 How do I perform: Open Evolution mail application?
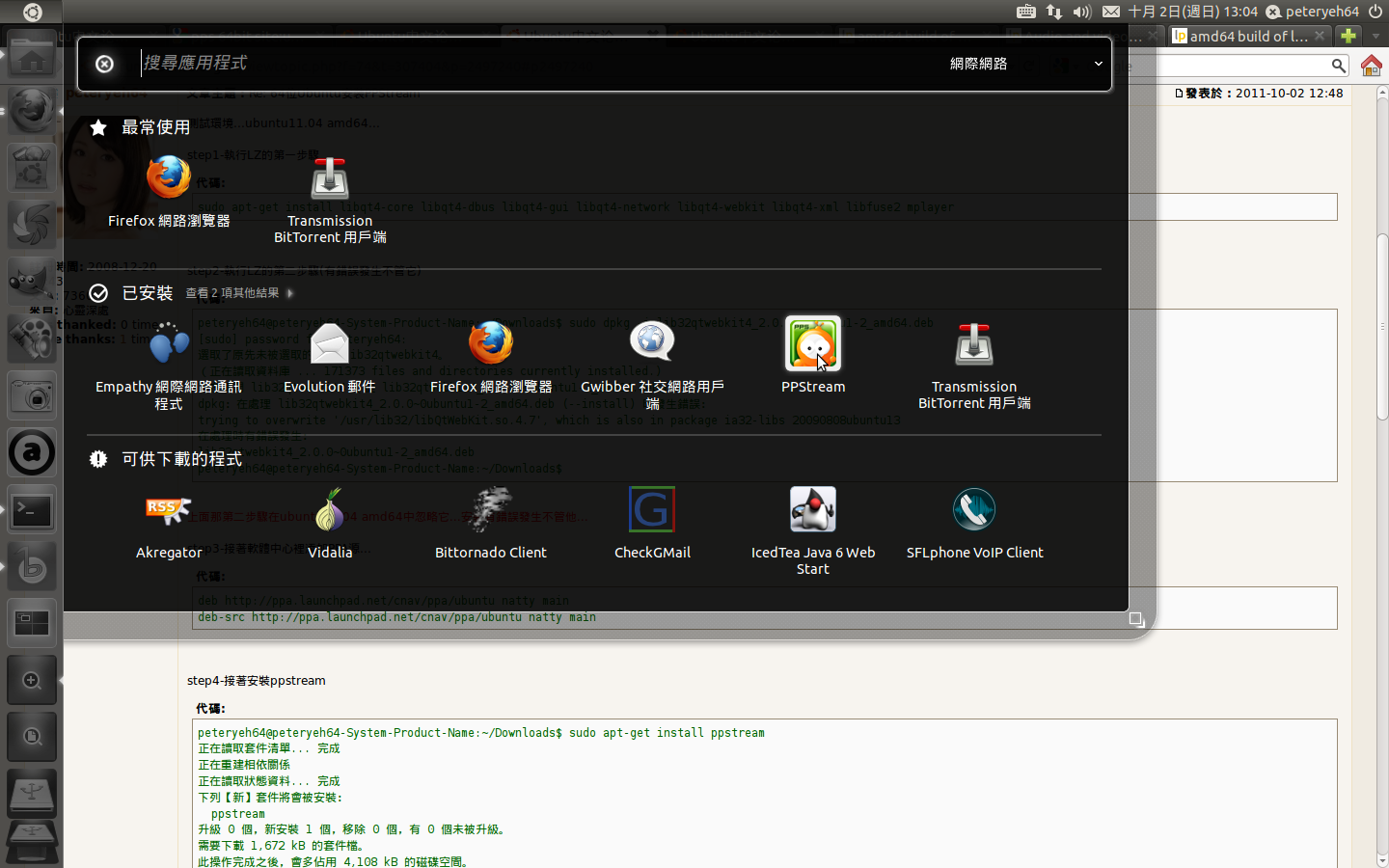click(x=330, y=357)
